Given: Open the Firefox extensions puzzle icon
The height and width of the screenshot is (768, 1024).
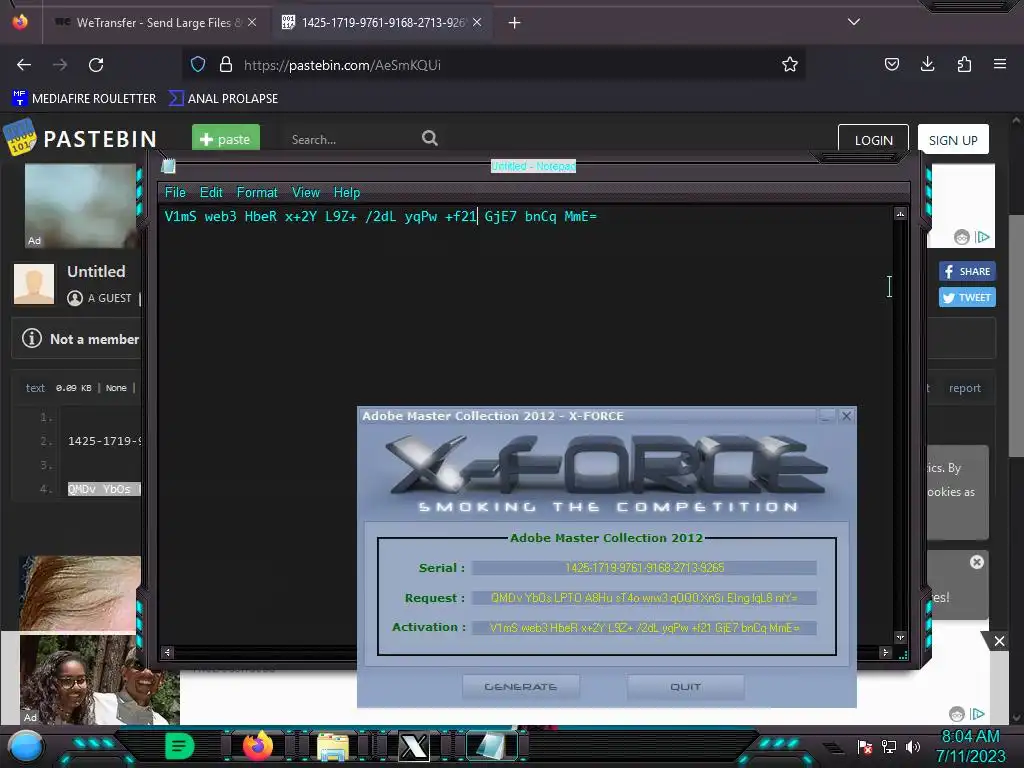Looking at the screenshot, I should click(964, 65).
